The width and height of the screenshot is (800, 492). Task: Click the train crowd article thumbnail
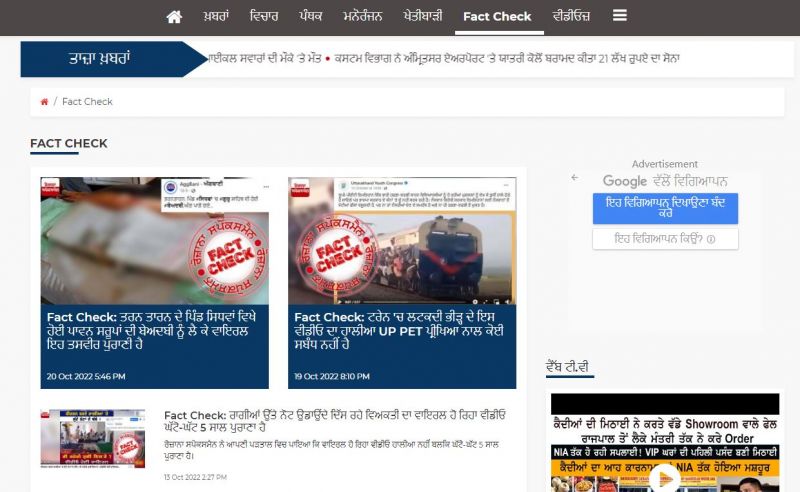tap(402, 240)
